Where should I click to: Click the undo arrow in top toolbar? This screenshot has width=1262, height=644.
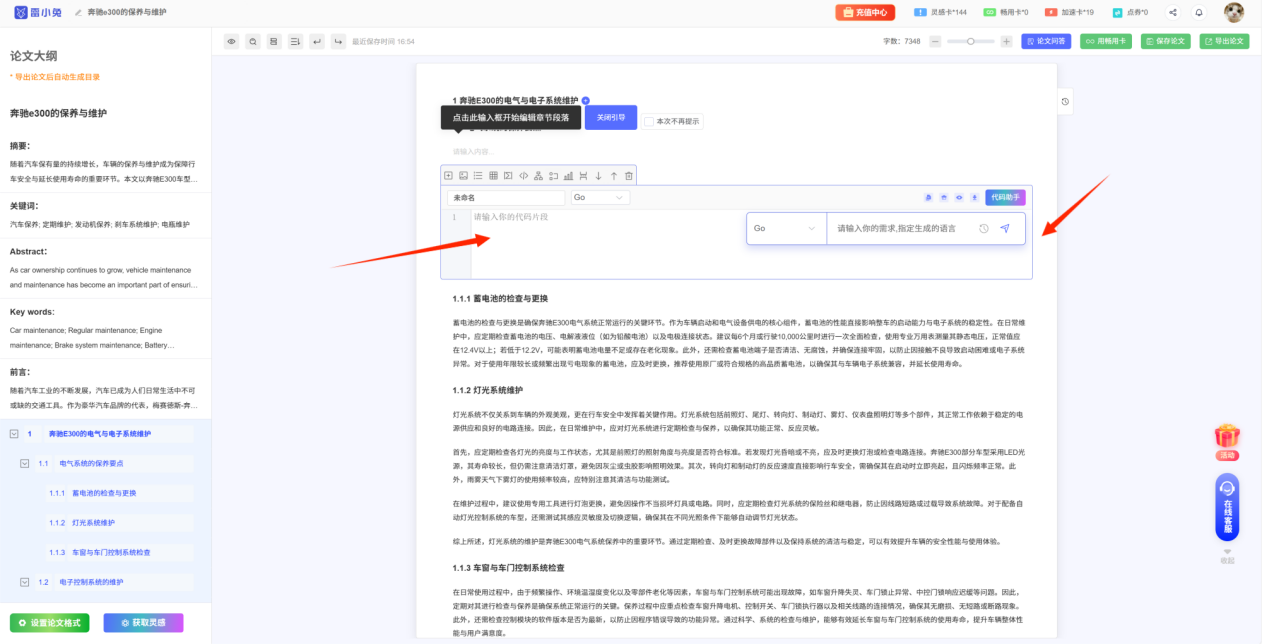click(316, 41)
